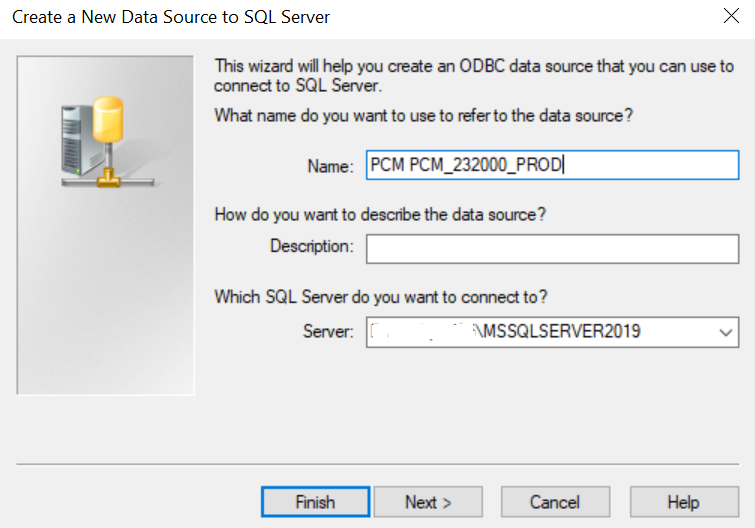Go to the next wizard step
The height and width of the screenshot is (528, 755).
(x=428, y=502)
